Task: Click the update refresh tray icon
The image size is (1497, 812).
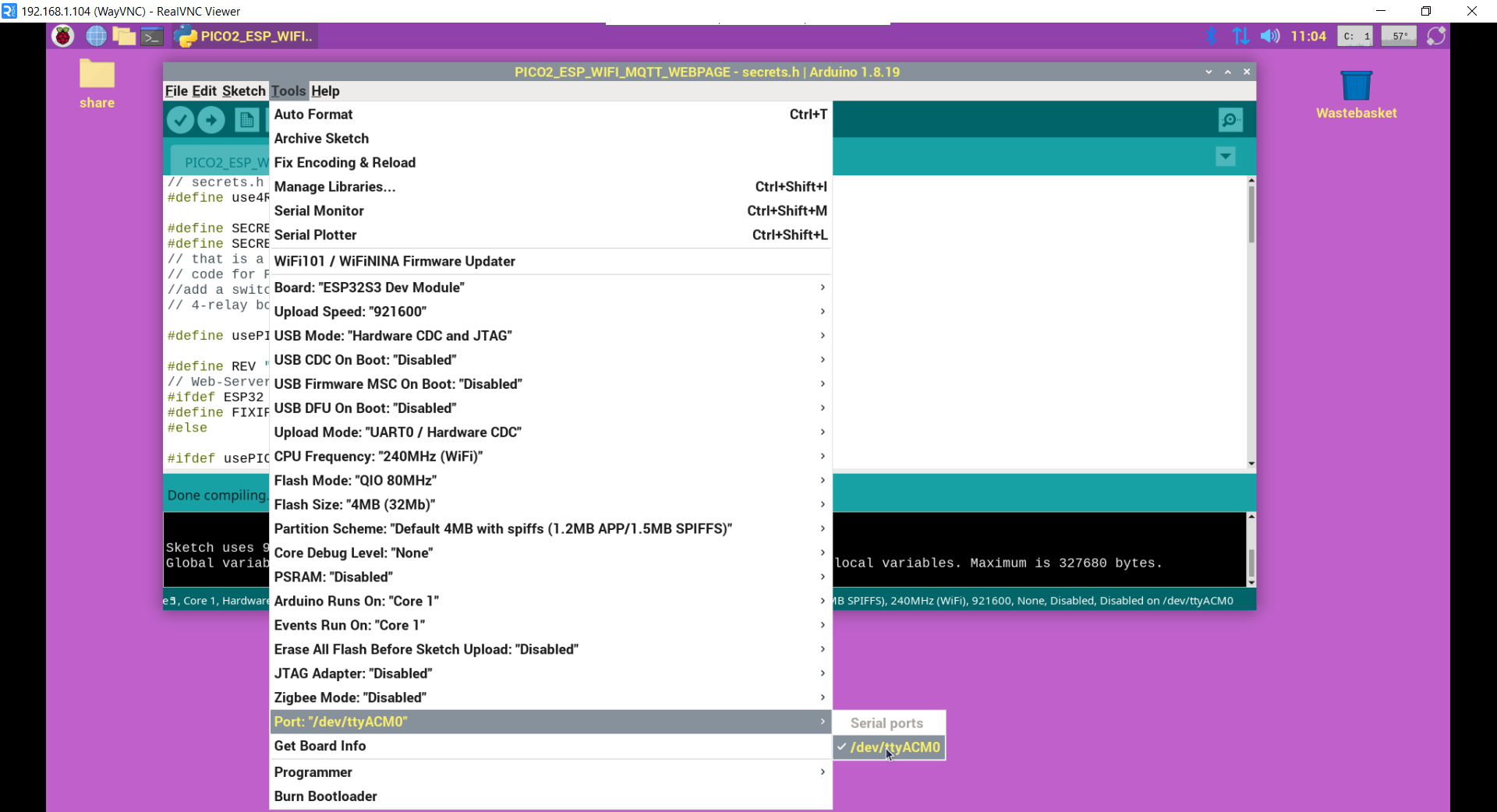Action: (1436, 36)
